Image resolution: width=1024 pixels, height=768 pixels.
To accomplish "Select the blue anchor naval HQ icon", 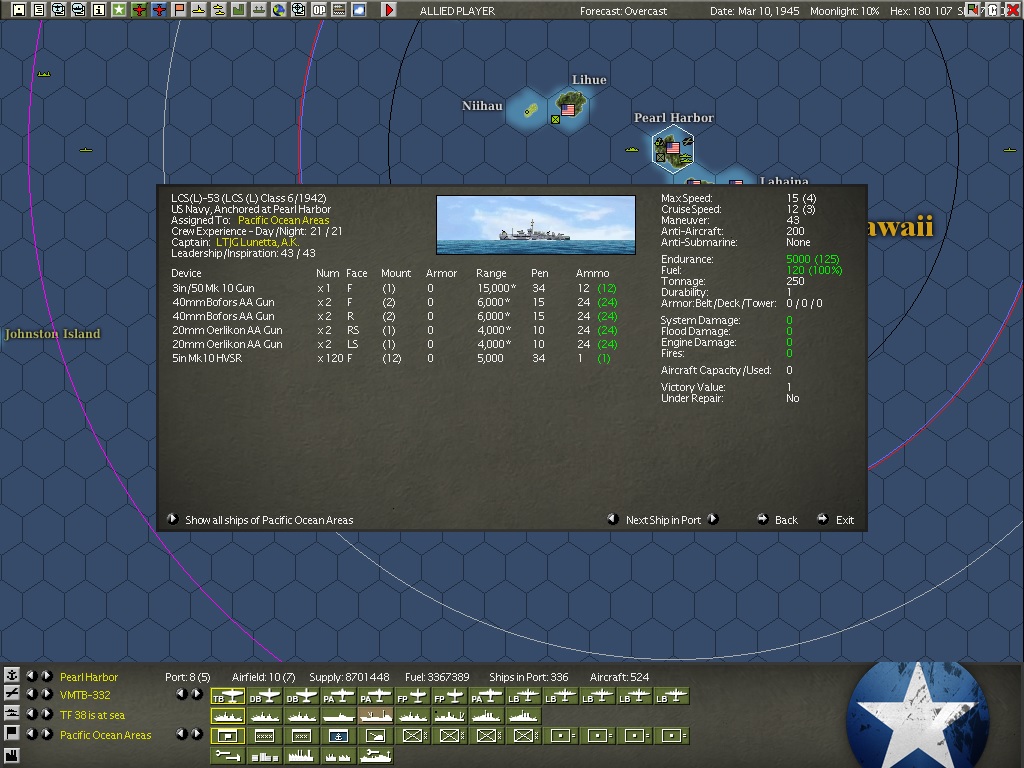I will pos(338,736).
